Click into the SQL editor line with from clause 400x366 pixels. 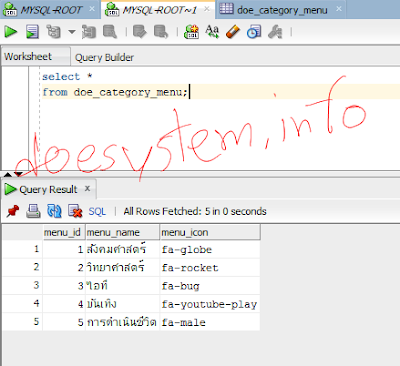[x=220, y=92]
